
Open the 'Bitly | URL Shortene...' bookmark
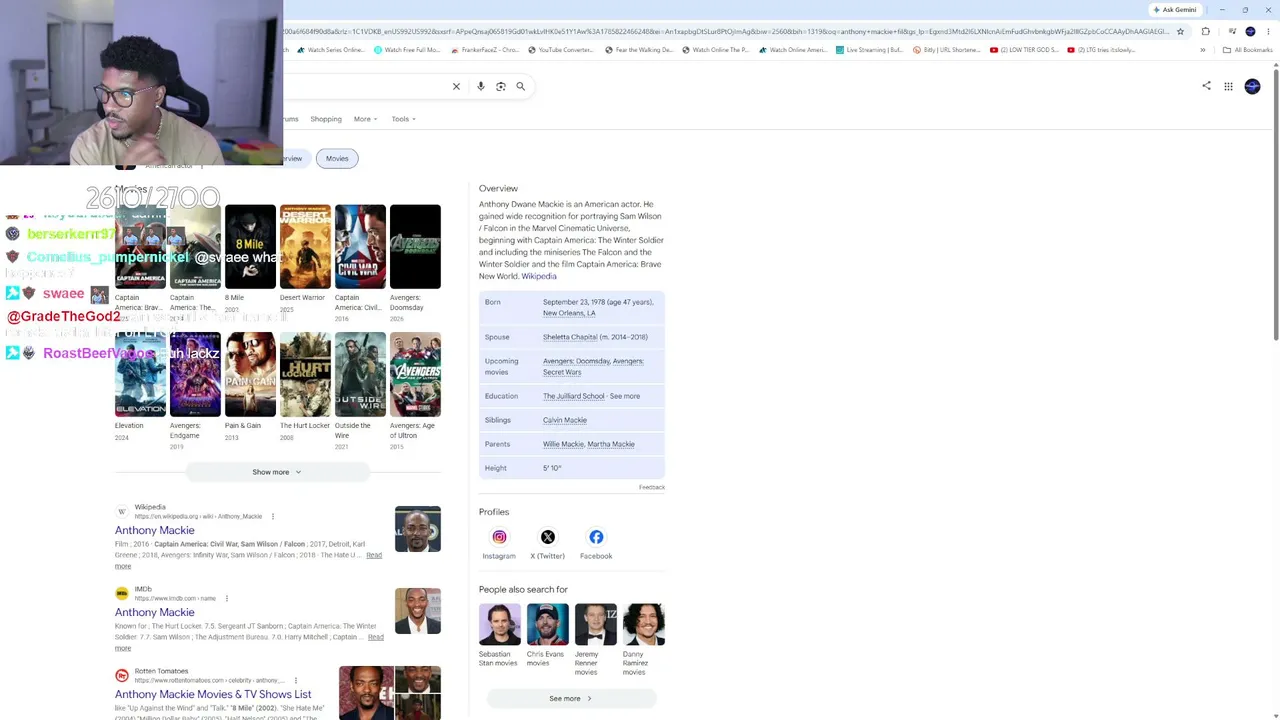click(947, 50)
